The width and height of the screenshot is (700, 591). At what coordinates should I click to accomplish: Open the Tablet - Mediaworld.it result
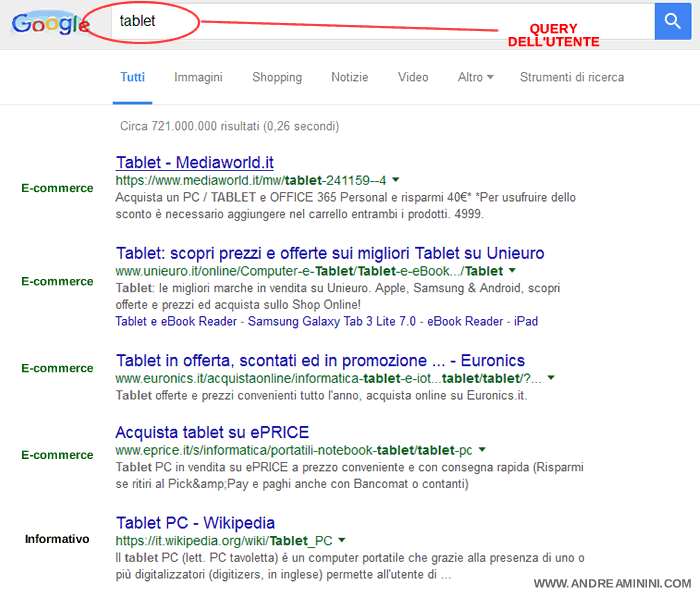[195, 162]
